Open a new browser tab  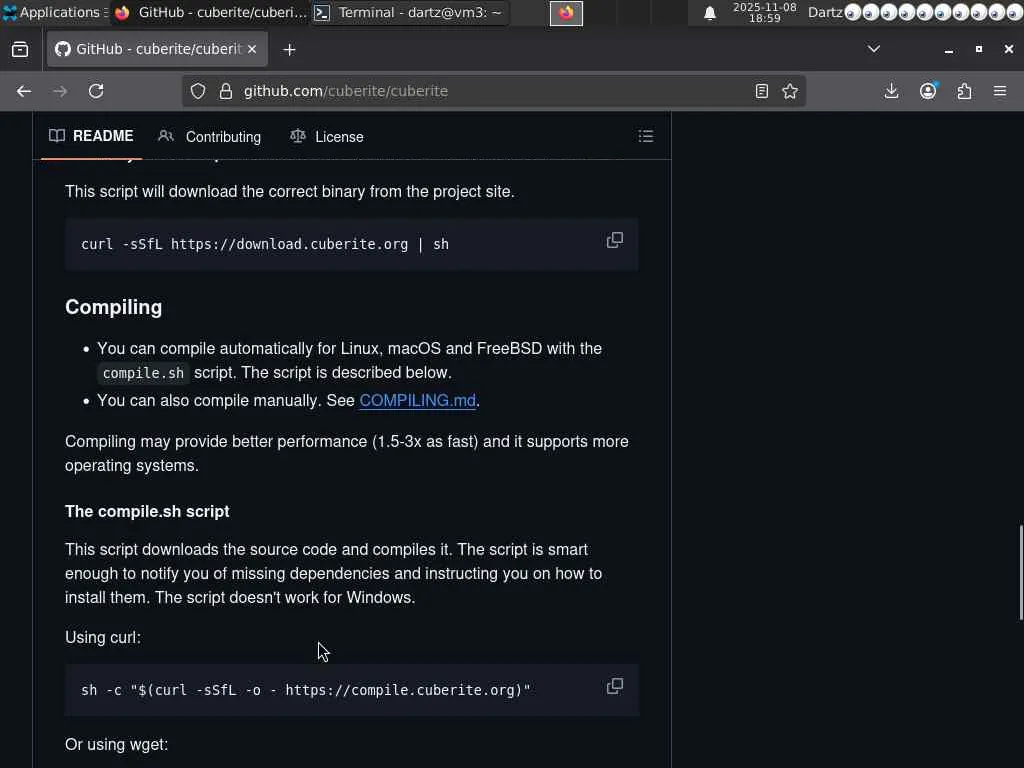pyautogui.click(x=289, y=50)
